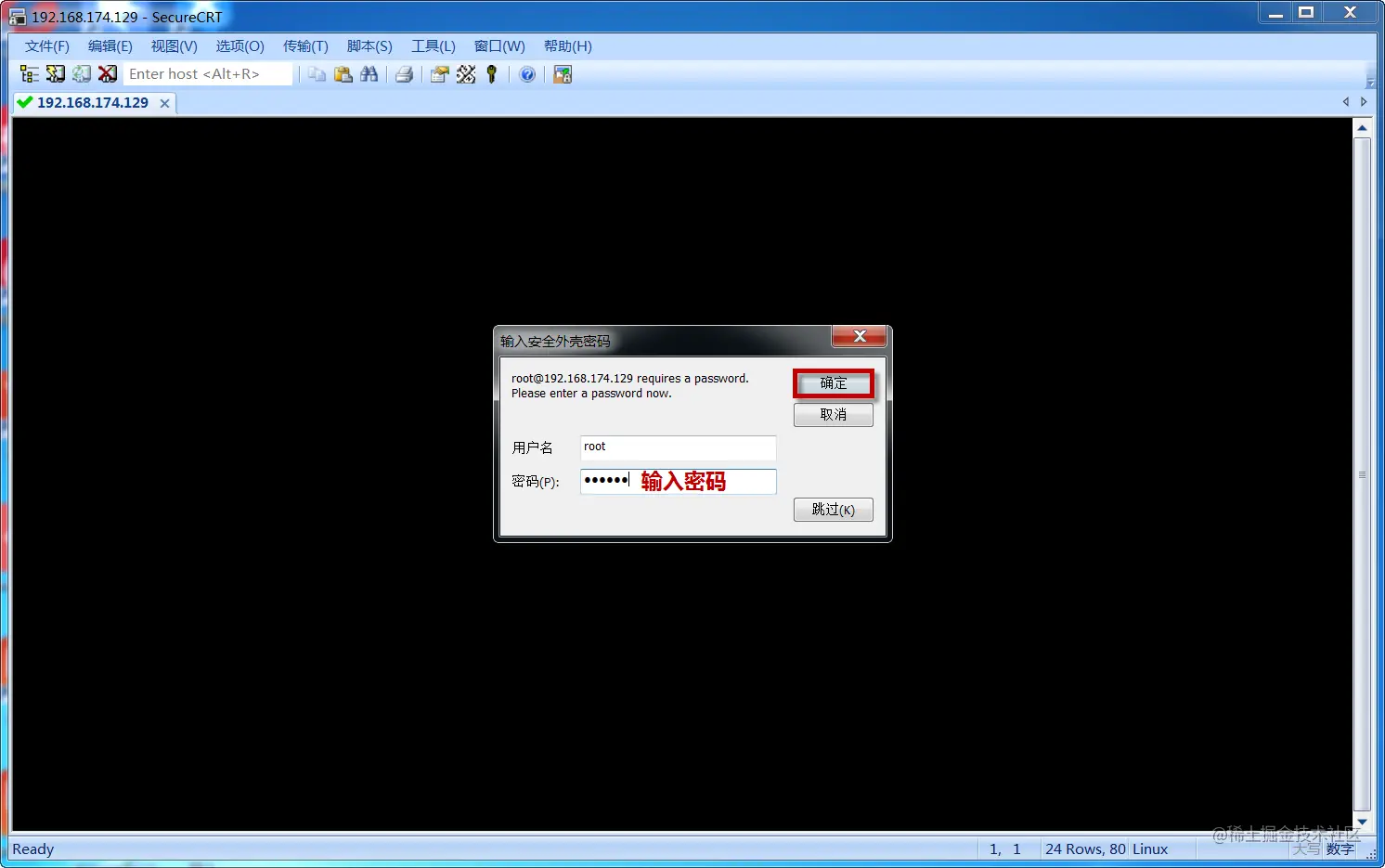The image size is (1385, 868).
Task: Click the Find binoculars icon
Action: coord(369,74)
